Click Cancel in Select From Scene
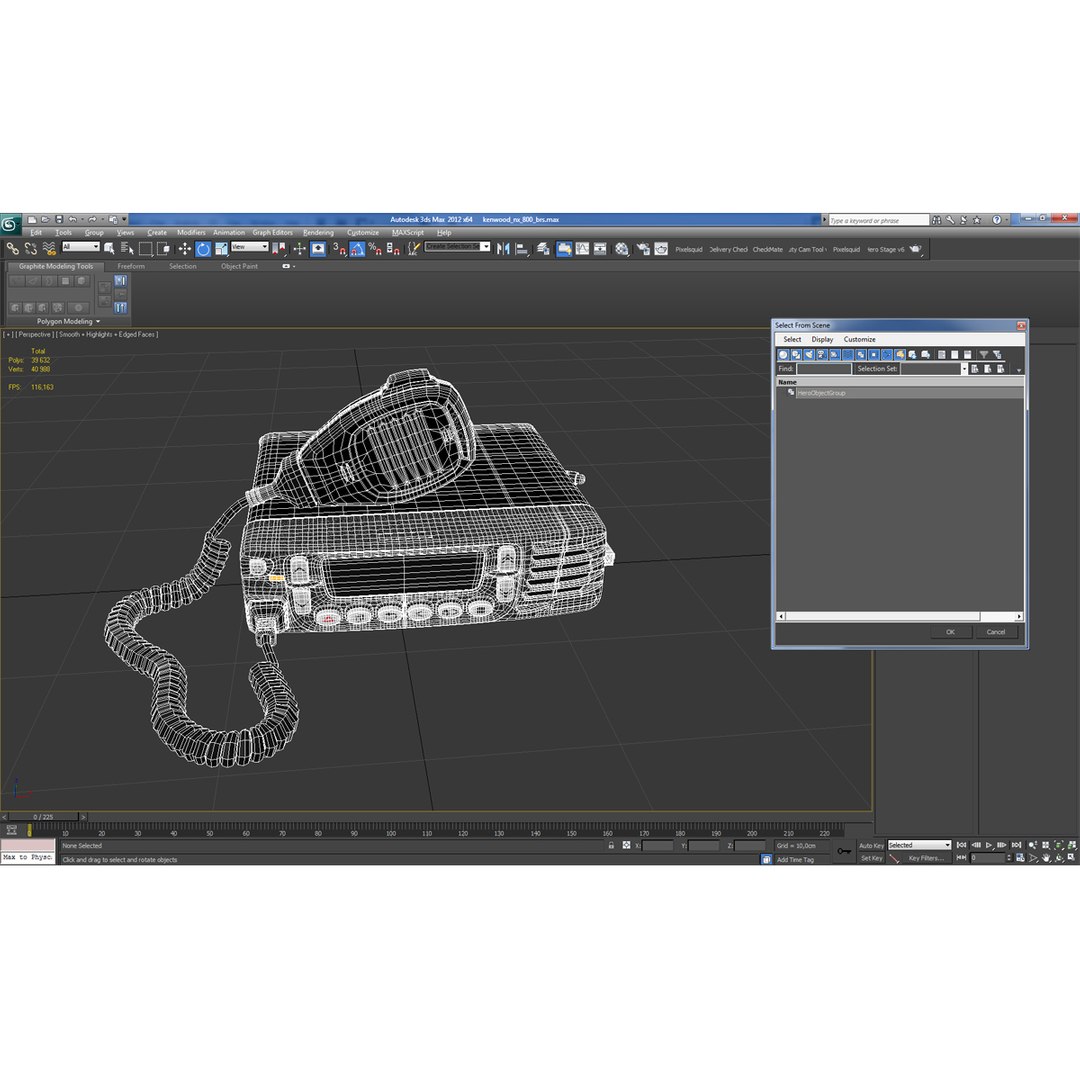This screenshot has height=1080, width=1080. point(996,632)
